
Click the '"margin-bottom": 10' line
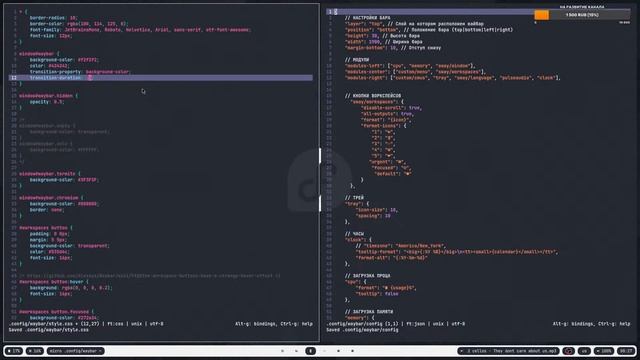coord(393,48)
